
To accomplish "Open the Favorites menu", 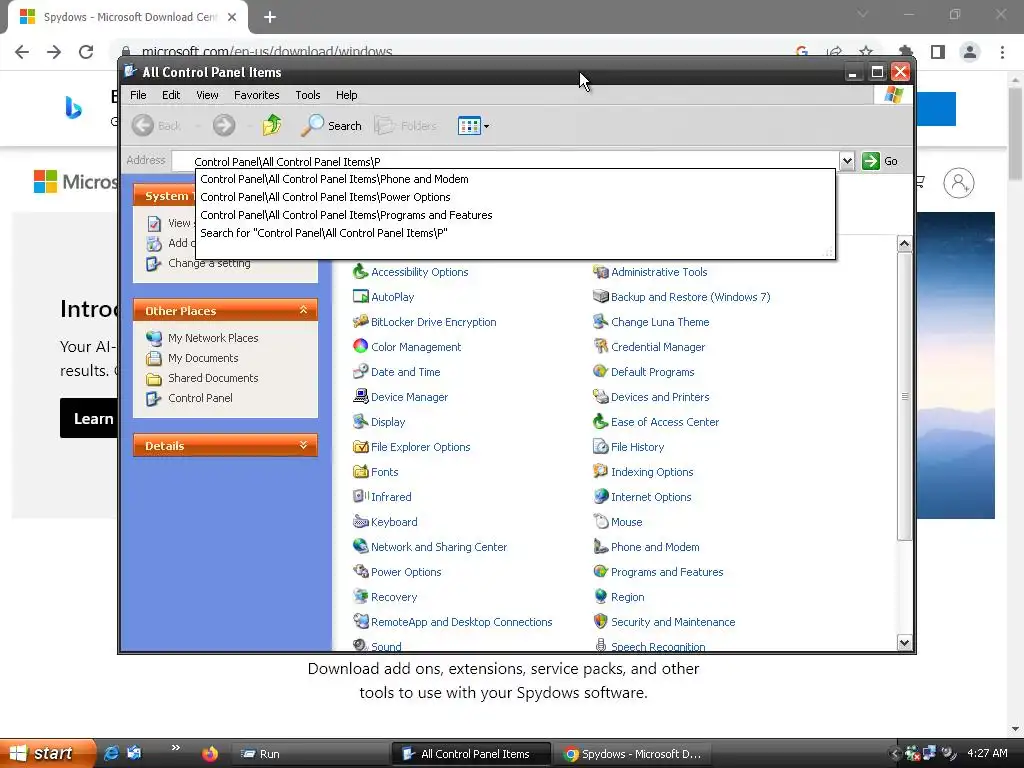I will point(257,95).
